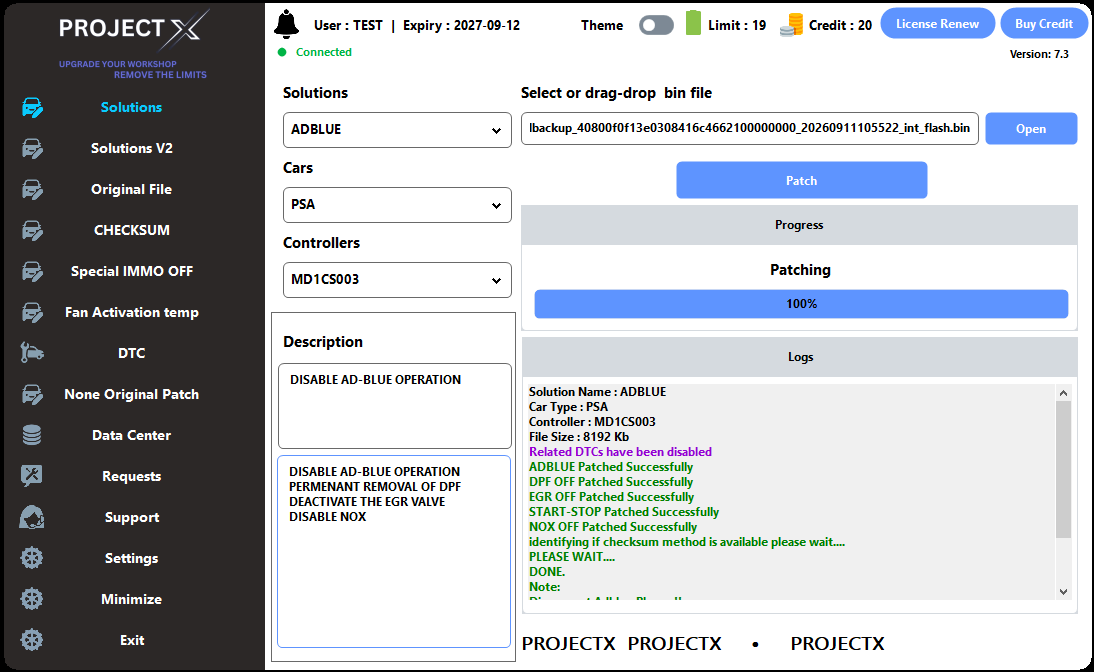1094x672 pixels.
Task: Click the Exit gear icon
Action: point(32,640)
